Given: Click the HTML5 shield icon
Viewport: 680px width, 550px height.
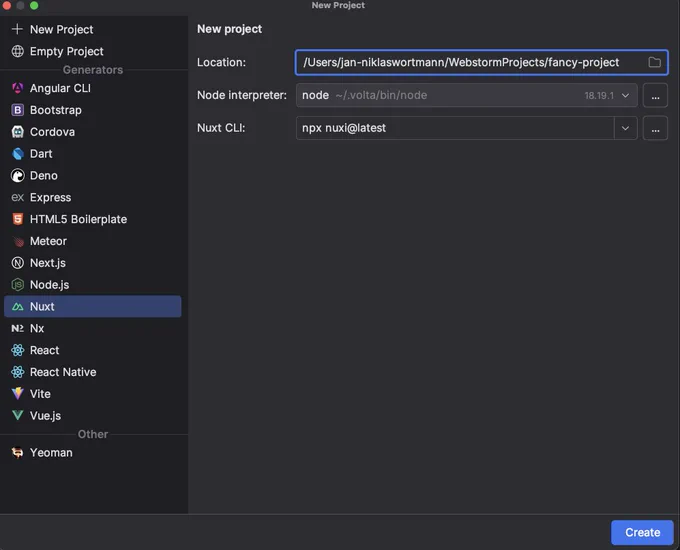Looking at the screenshot, I should [x=17, y=219].
